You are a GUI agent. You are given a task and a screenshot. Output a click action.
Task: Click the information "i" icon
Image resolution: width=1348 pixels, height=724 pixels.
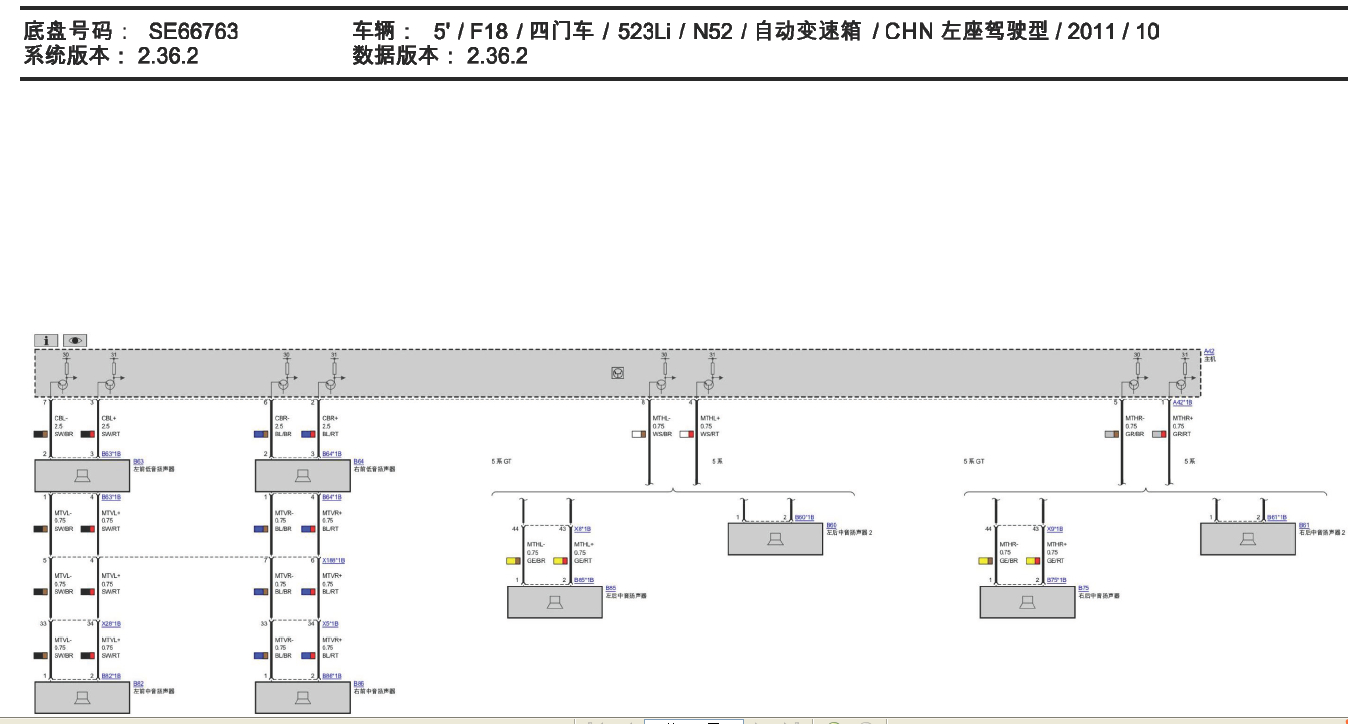coord(46,340)
